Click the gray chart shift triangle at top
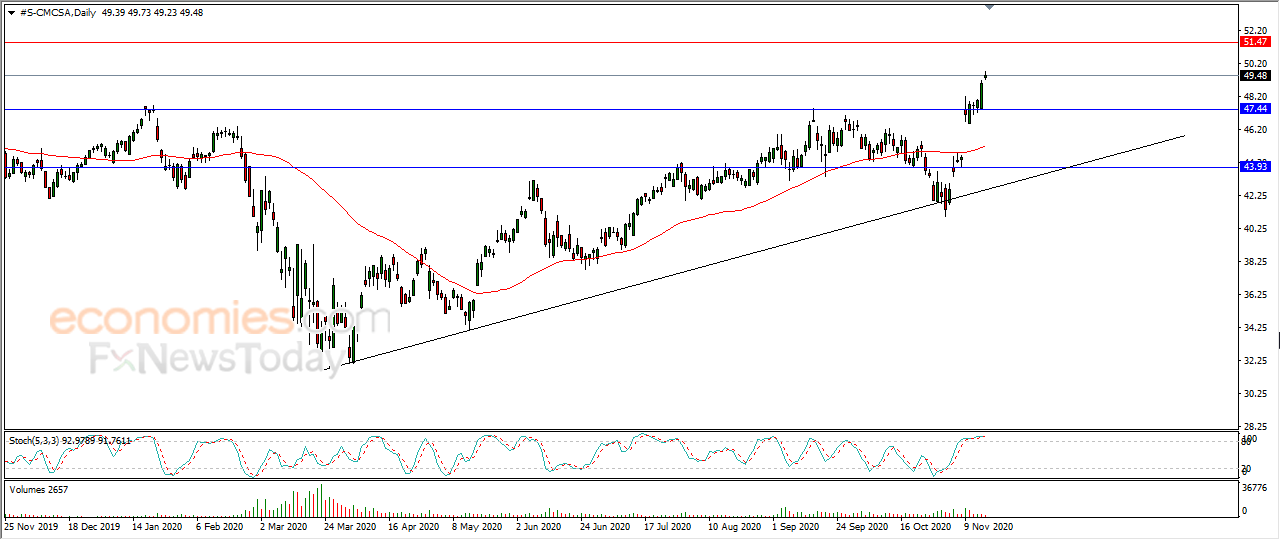 pos(989,7)
